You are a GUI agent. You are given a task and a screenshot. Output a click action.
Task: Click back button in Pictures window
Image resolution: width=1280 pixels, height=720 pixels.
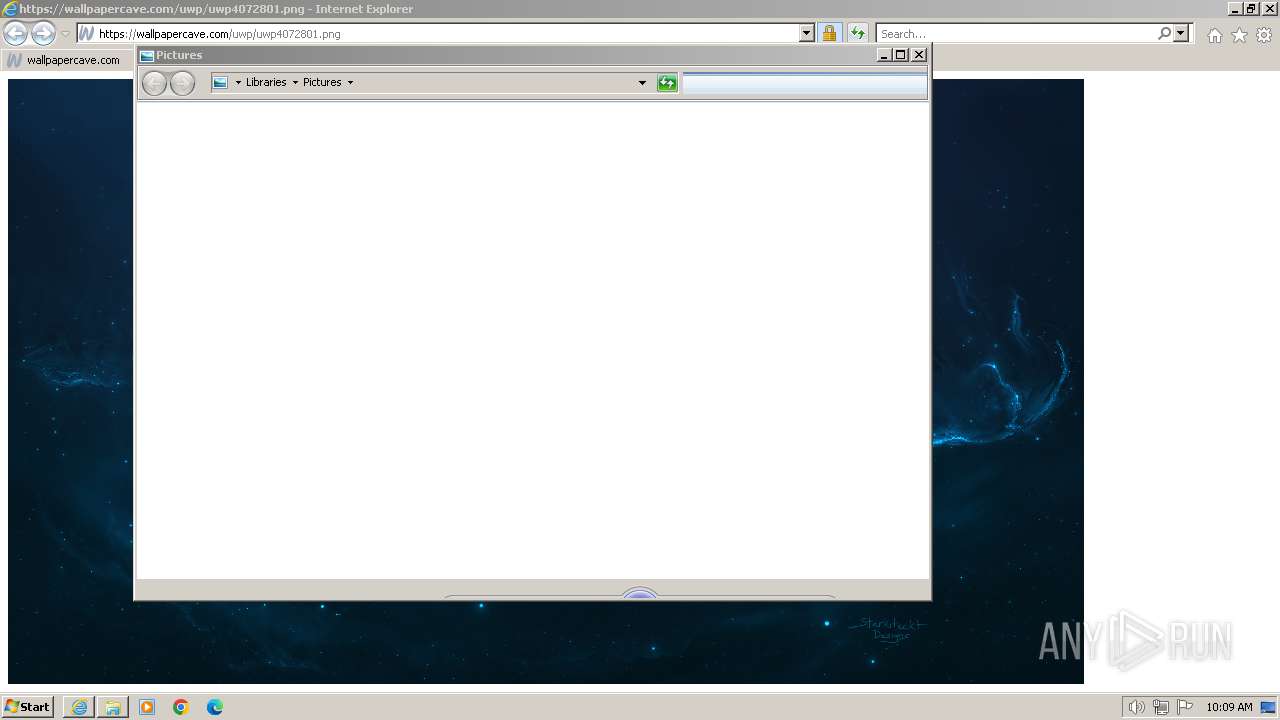154,83
